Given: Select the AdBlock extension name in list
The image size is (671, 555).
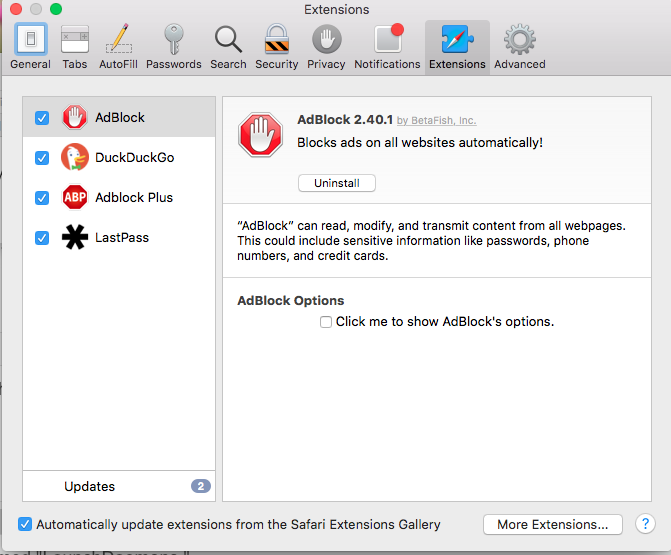Looking at the screenshot, I should [120, 117].
